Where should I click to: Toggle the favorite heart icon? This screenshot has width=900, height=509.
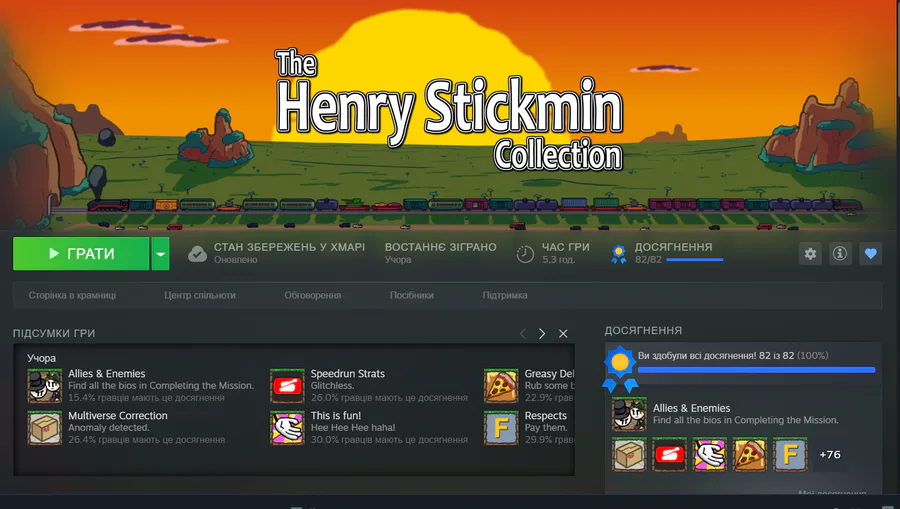pyautogui.click(x=870, y=254)
